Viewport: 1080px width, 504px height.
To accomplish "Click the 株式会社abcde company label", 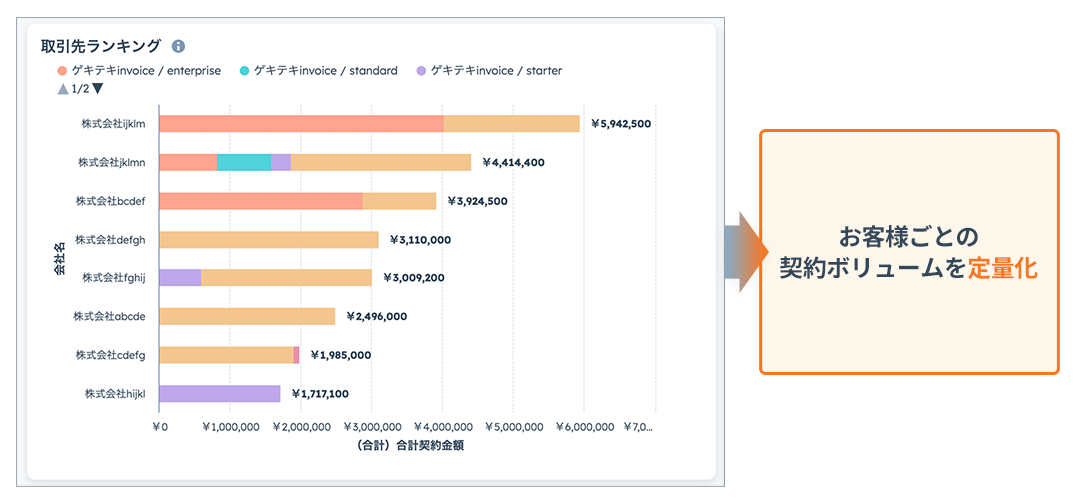I will pyautogui.click(x=109, y=317).
